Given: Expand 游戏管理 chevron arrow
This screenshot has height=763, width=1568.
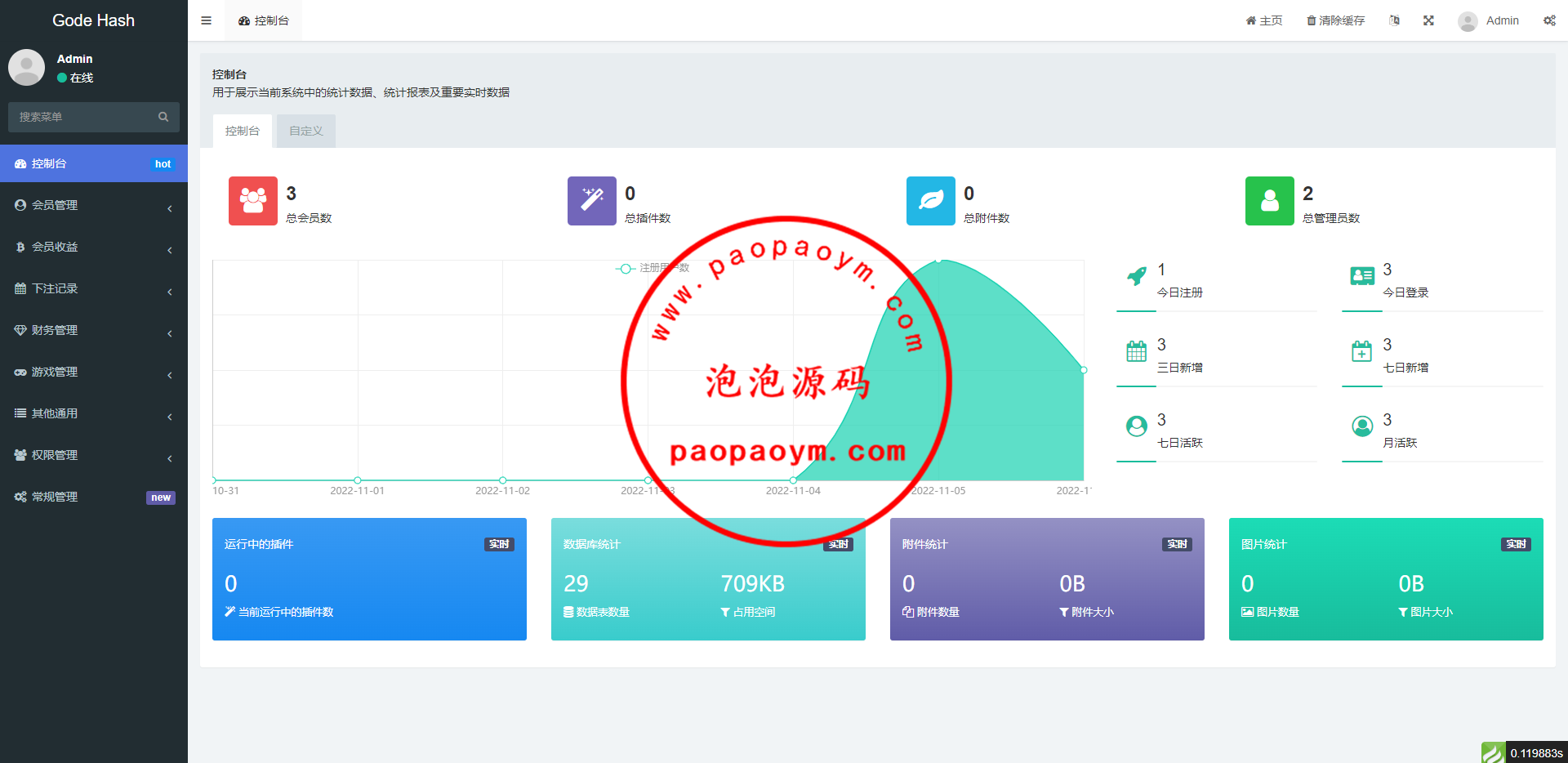Looking at the screenshot, I should (170, 375).
